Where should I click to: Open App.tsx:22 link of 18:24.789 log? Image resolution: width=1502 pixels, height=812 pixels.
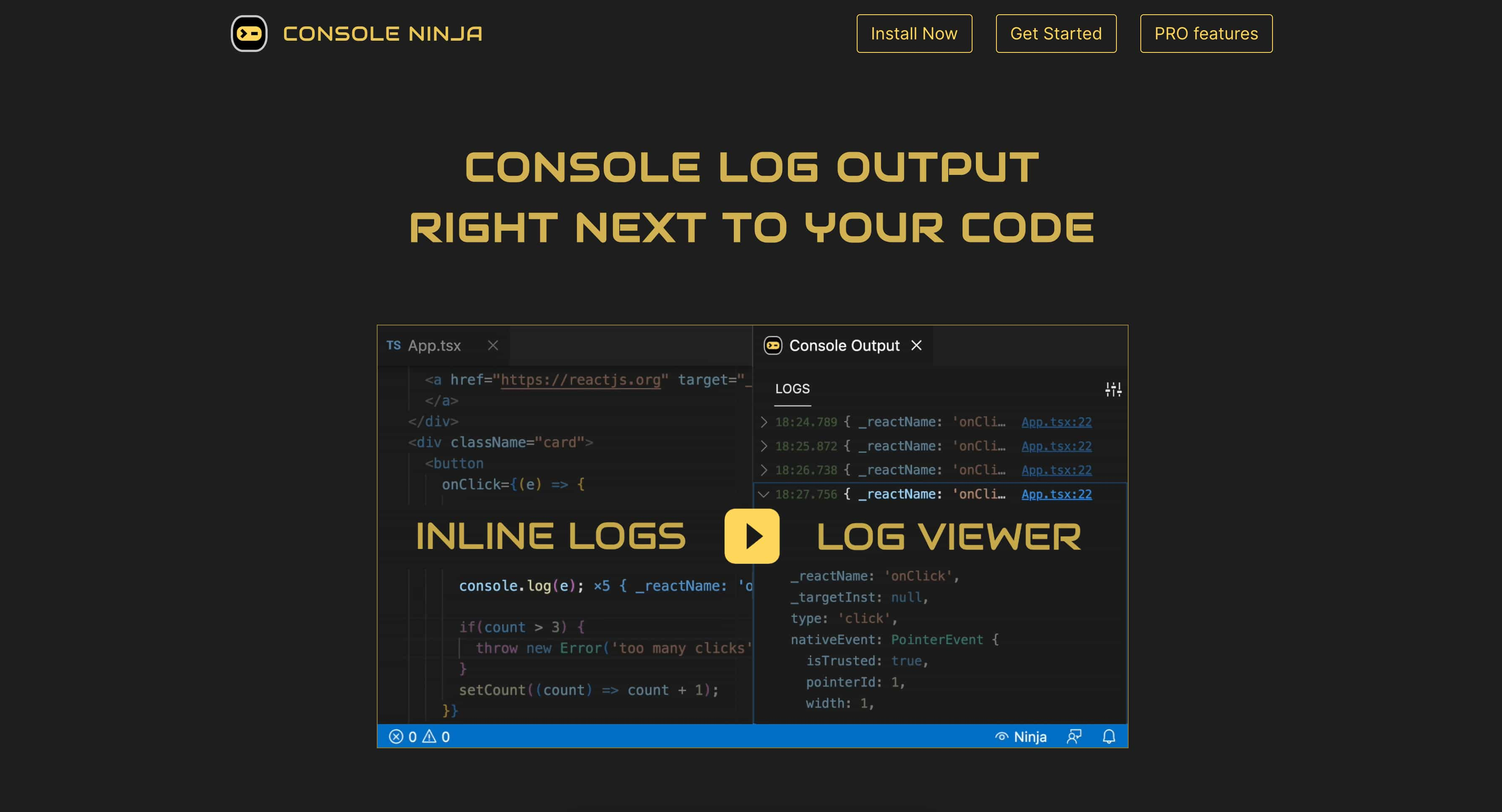click(1056, 422)
